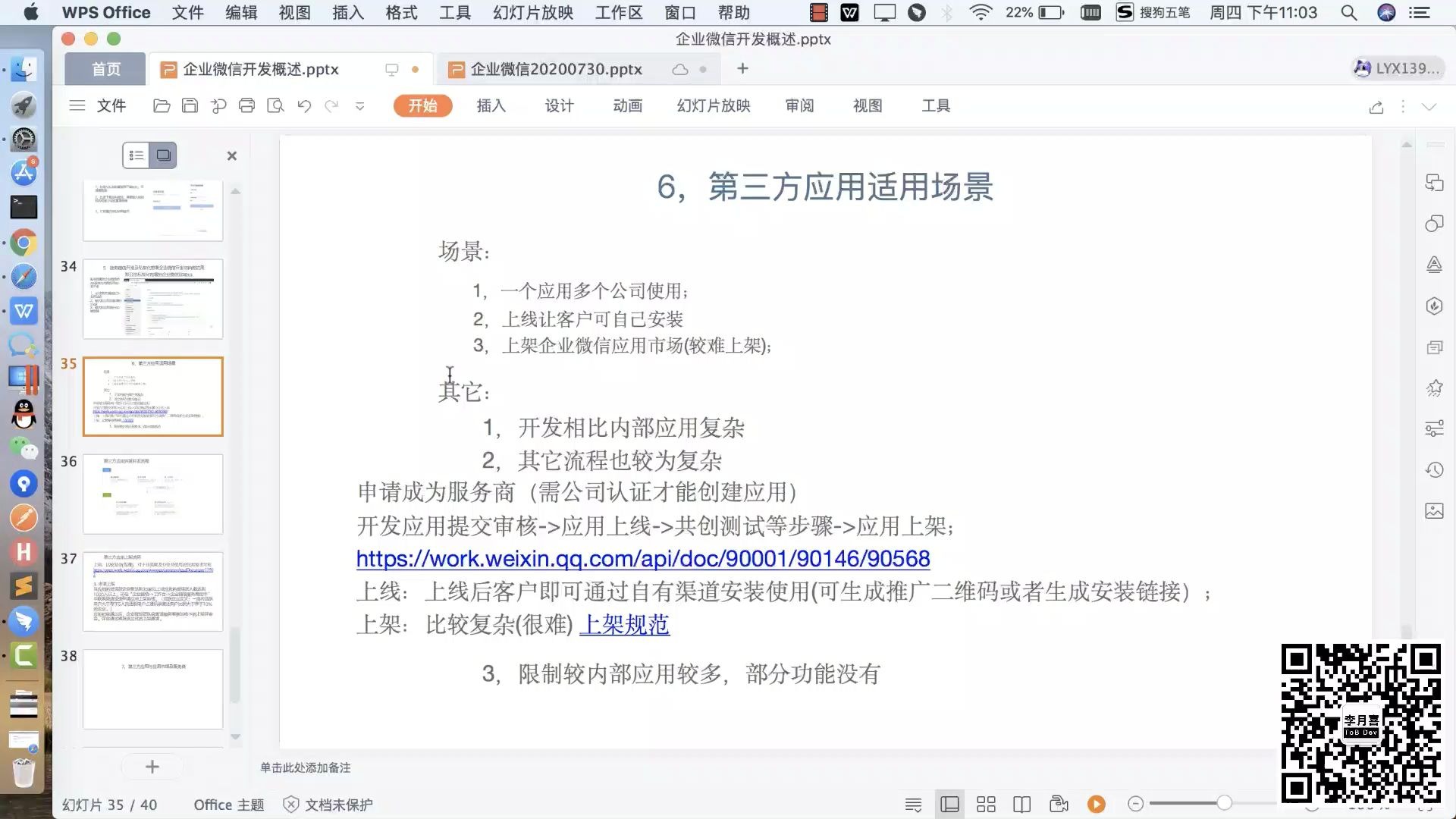Open the 上架规范 hyperlink
The height and width of the screenshot is (819, 1456).
click(624, 624)
